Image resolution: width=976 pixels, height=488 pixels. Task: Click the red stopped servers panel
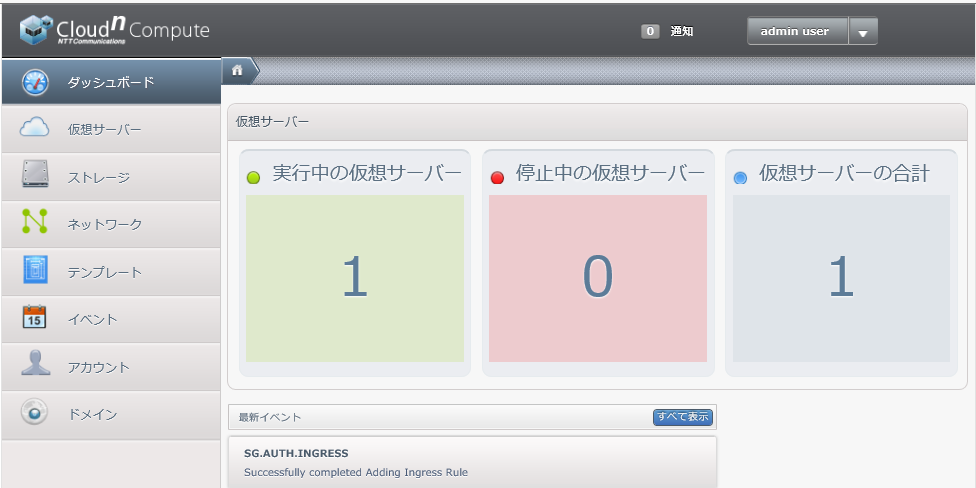click(598, 278)
